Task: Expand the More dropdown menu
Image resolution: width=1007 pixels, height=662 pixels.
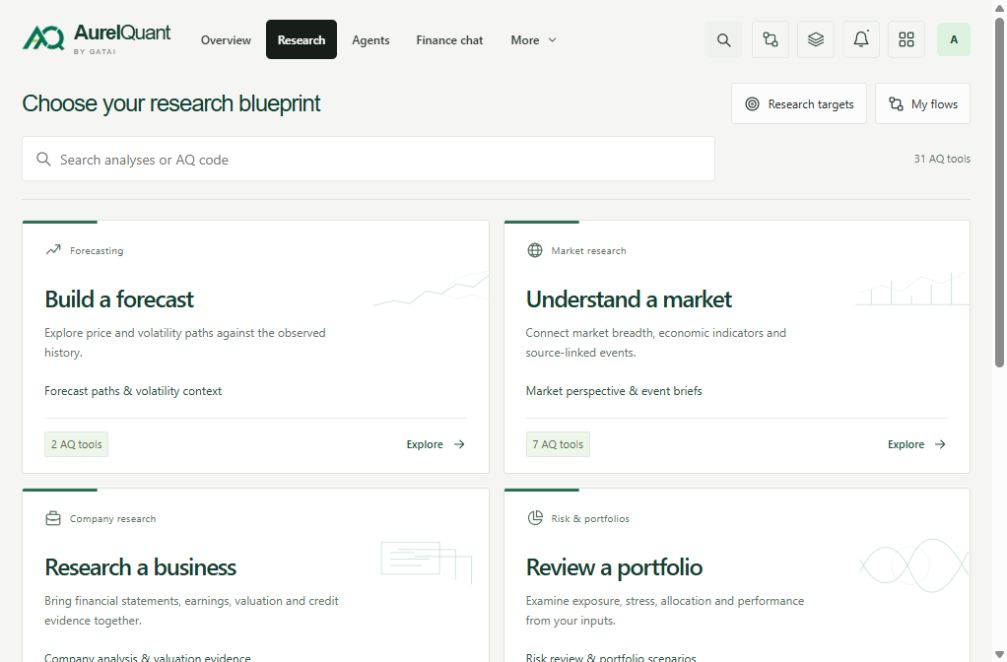Action: coord(533,40)
